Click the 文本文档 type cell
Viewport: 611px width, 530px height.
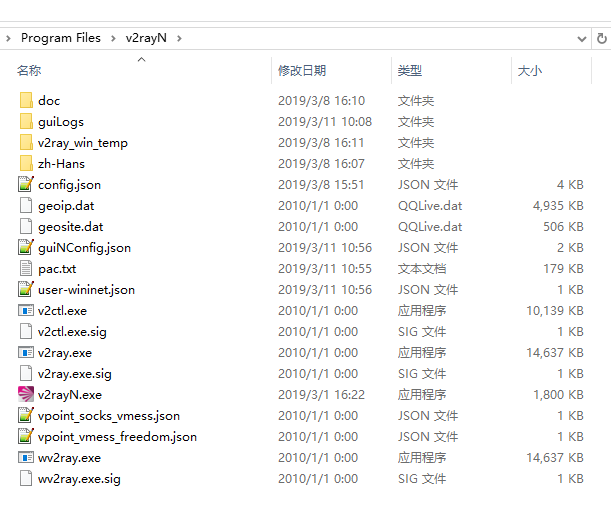pyautogui.click(x=422, y=269)
